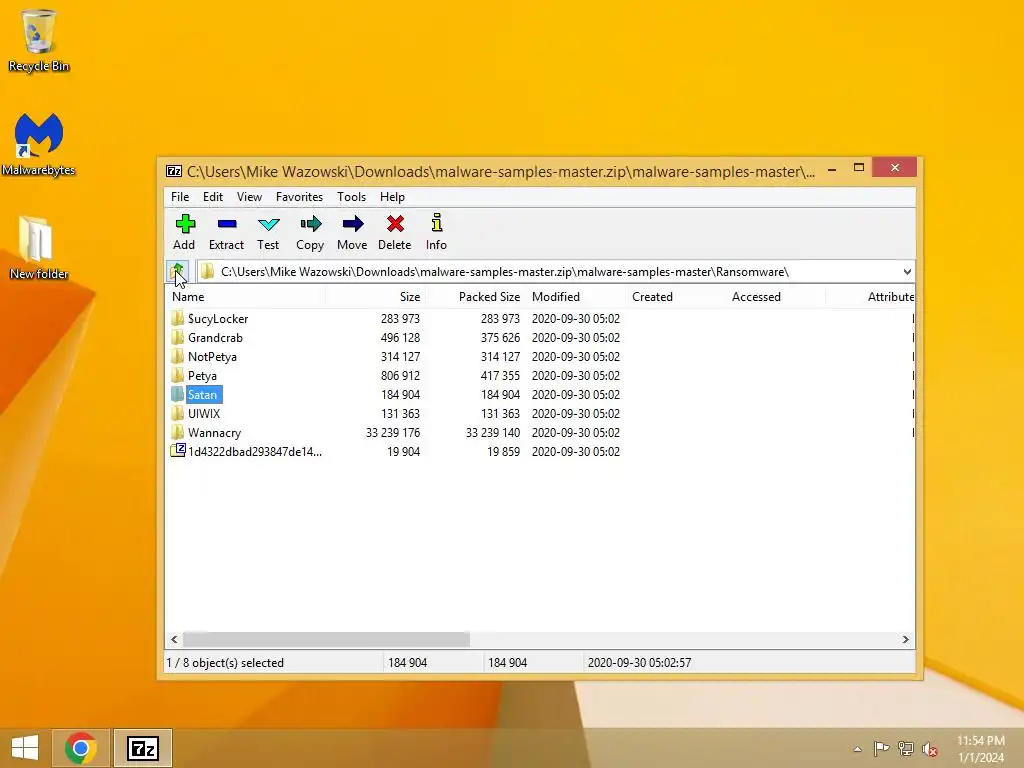The image size is (1024, 768).
Task: Click into the address path field
Action: (549, 272)
